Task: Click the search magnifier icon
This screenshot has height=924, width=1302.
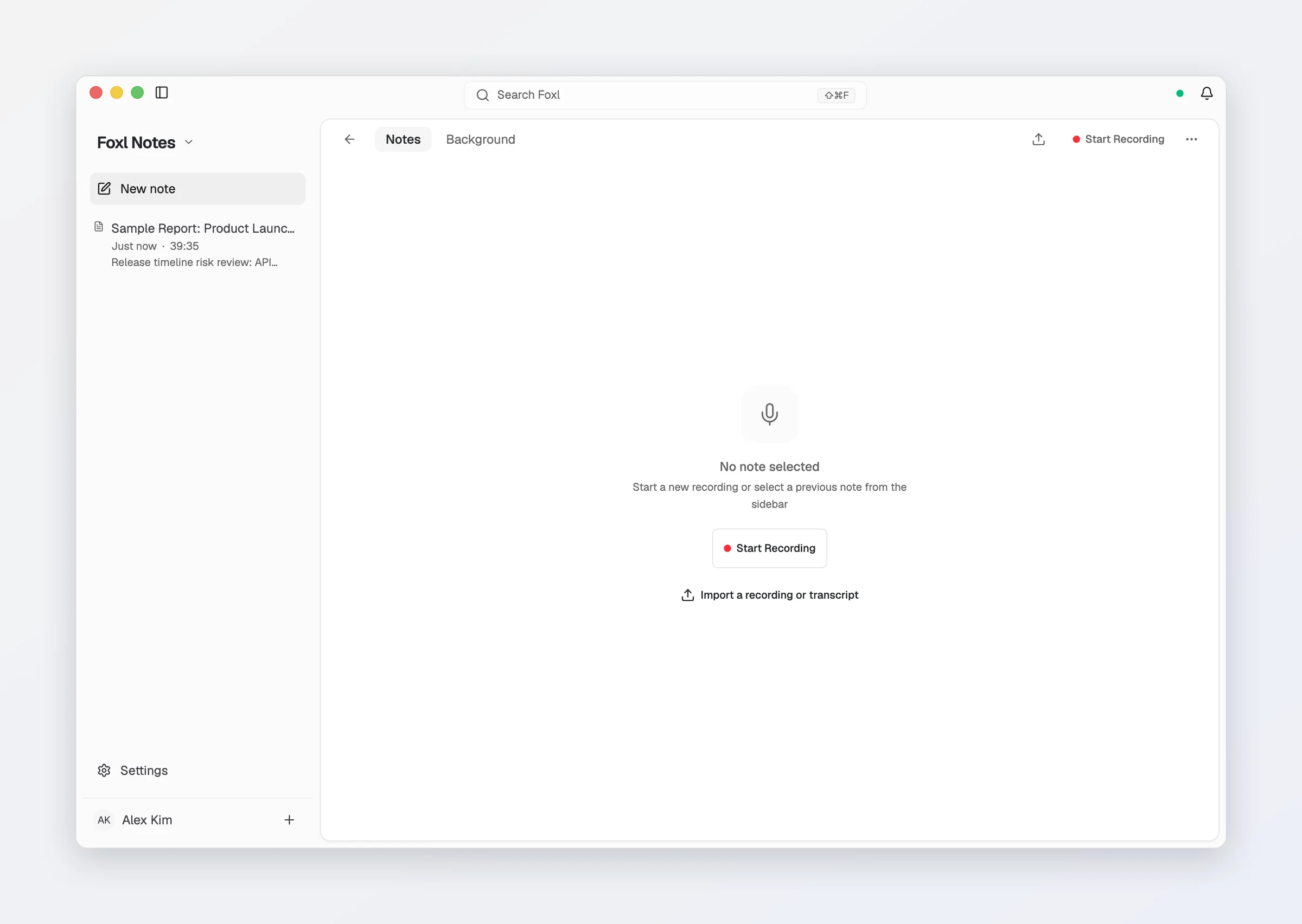Action: 483,95
